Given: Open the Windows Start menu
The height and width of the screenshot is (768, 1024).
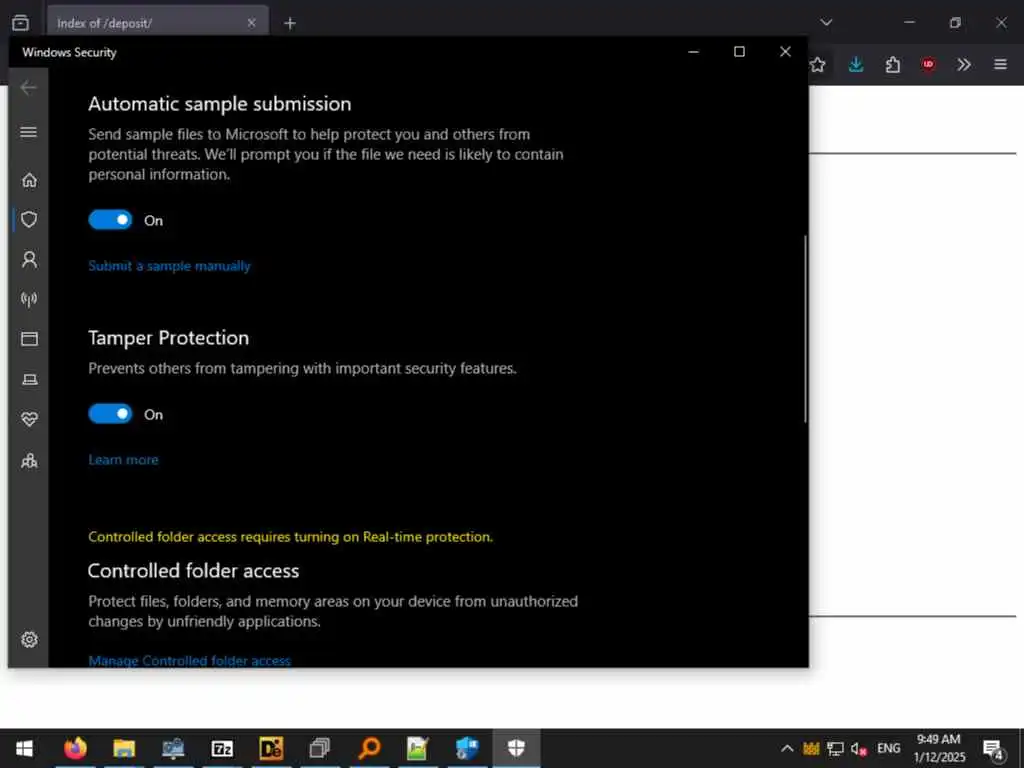Looking at the screenshot, I should click(x=24, y=748).
